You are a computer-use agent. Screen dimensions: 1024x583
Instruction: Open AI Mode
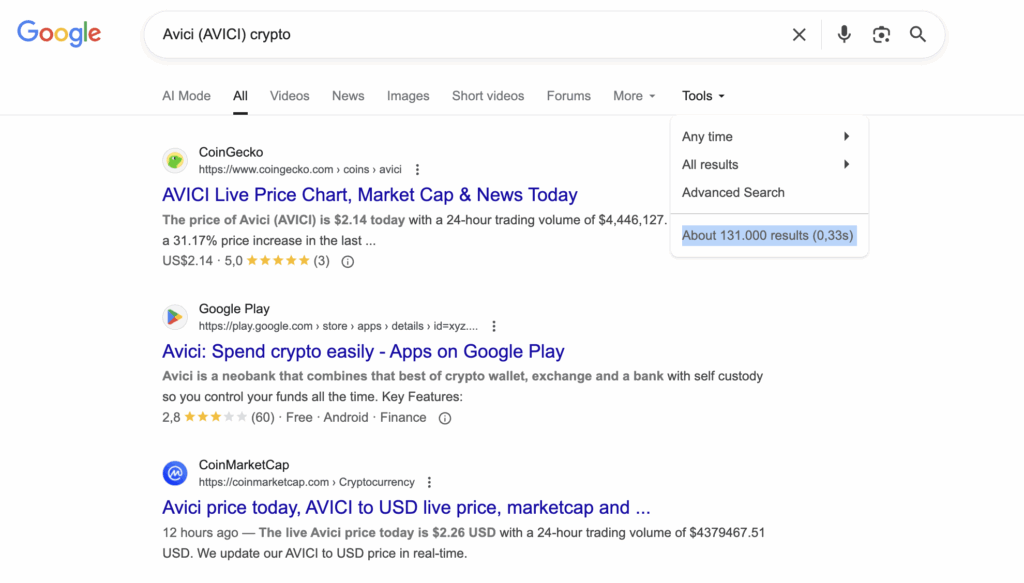(x=186, y=96)
